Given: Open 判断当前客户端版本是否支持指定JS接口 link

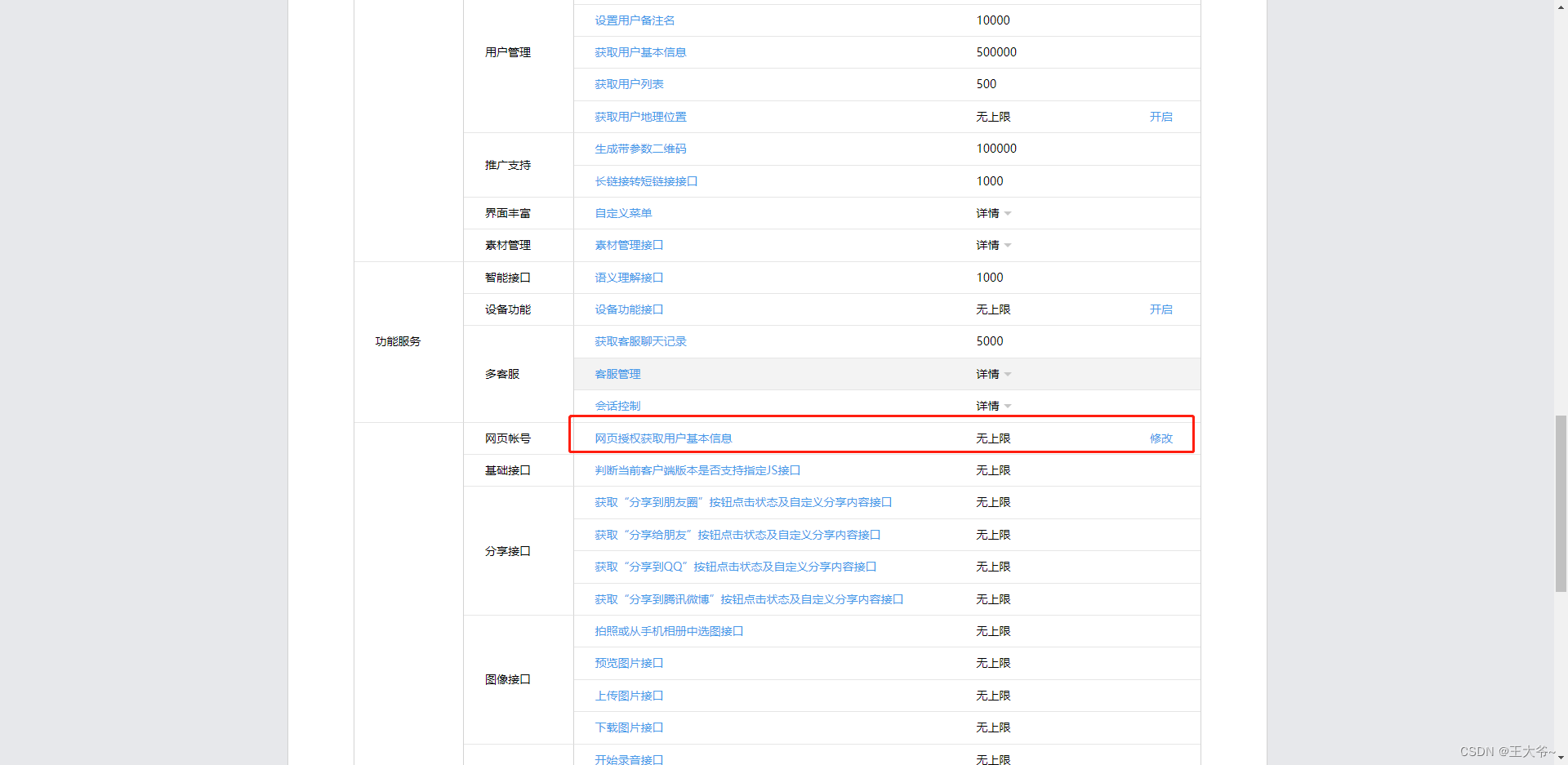Looking at the screenshot, I should point(697,470).
